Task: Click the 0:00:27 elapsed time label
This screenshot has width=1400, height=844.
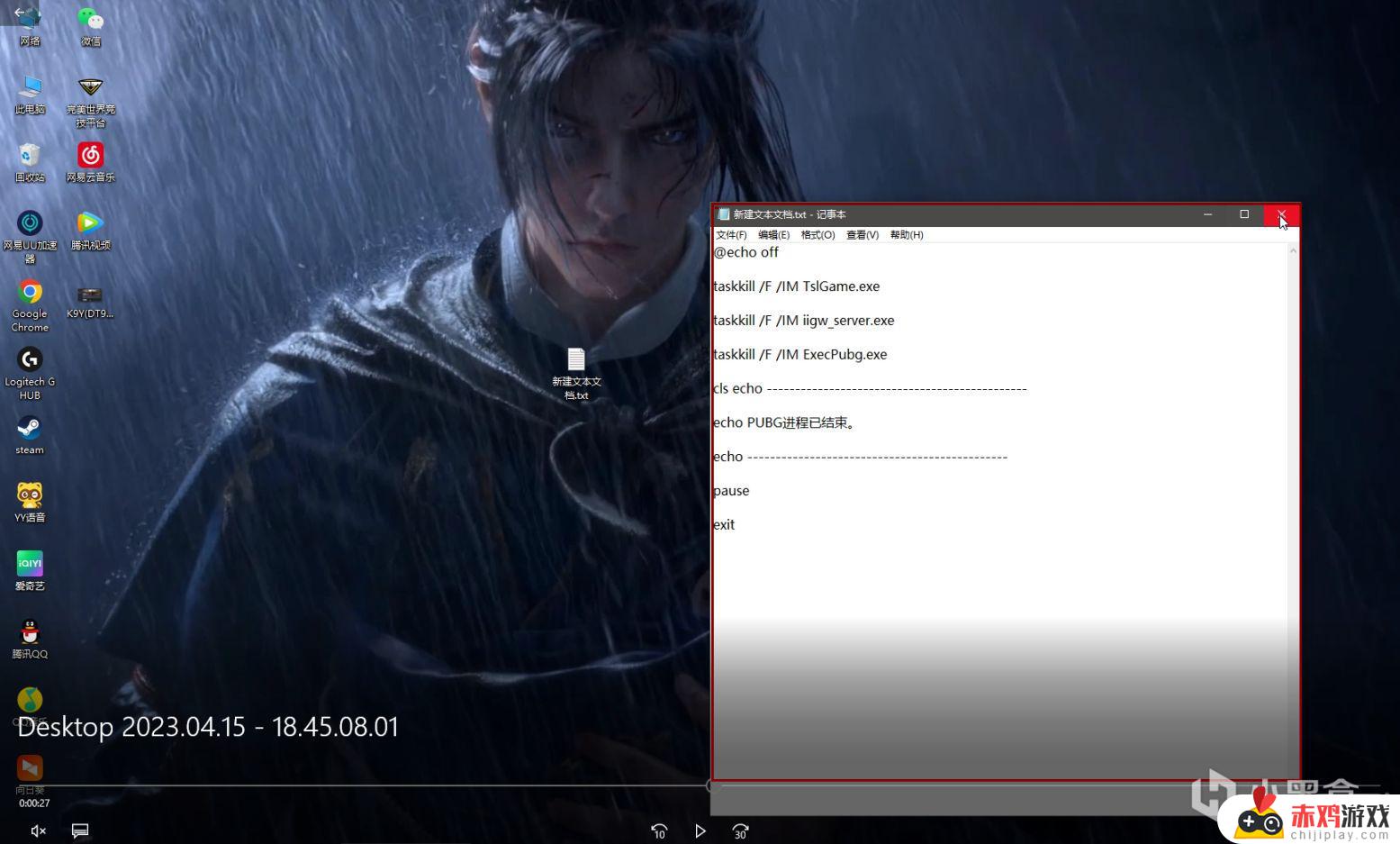Action: (x=34, y=803)
